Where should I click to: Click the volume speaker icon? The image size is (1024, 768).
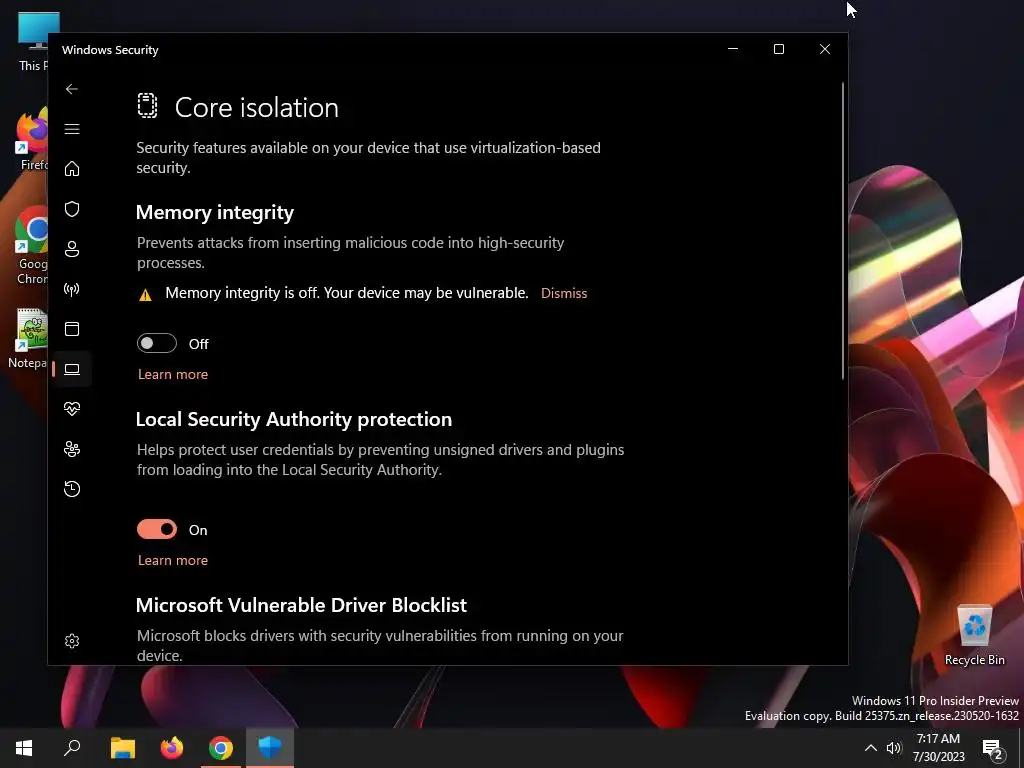(894, 748)
